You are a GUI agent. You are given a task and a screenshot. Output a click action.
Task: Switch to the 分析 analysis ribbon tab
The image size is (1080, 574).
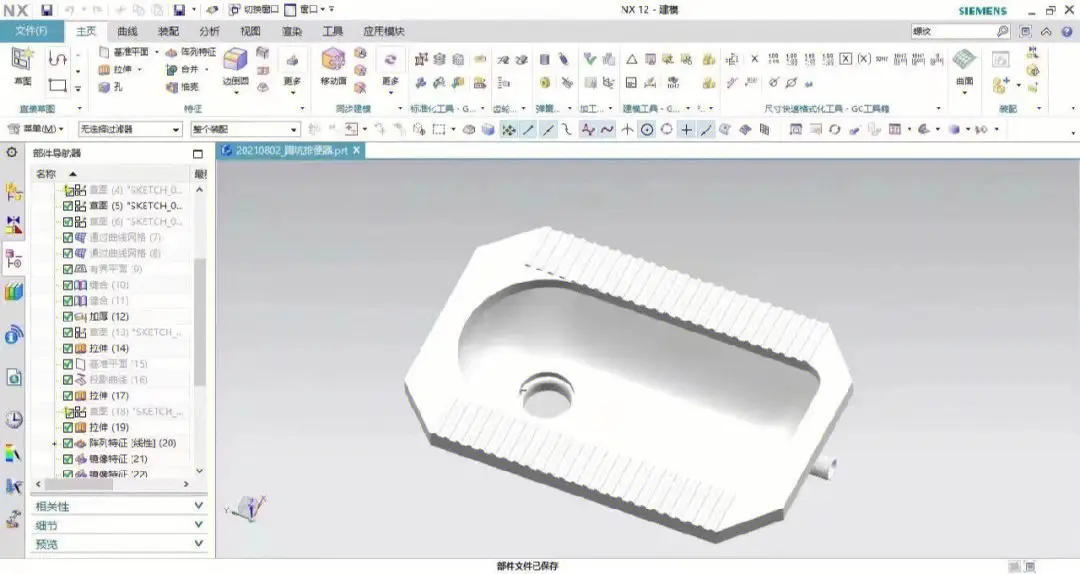coord(209,31)
